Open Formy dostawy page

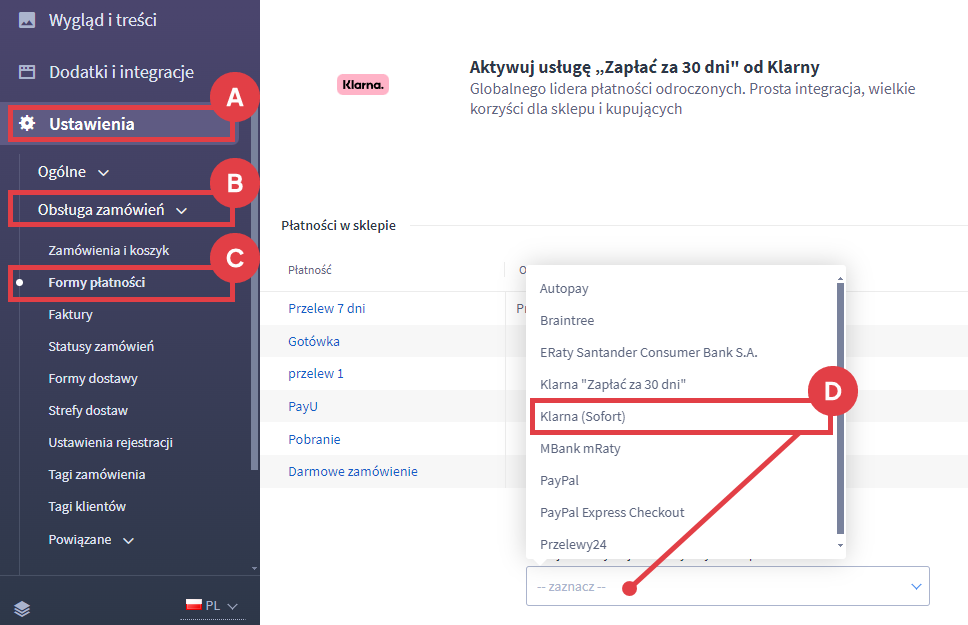point(93,379)
